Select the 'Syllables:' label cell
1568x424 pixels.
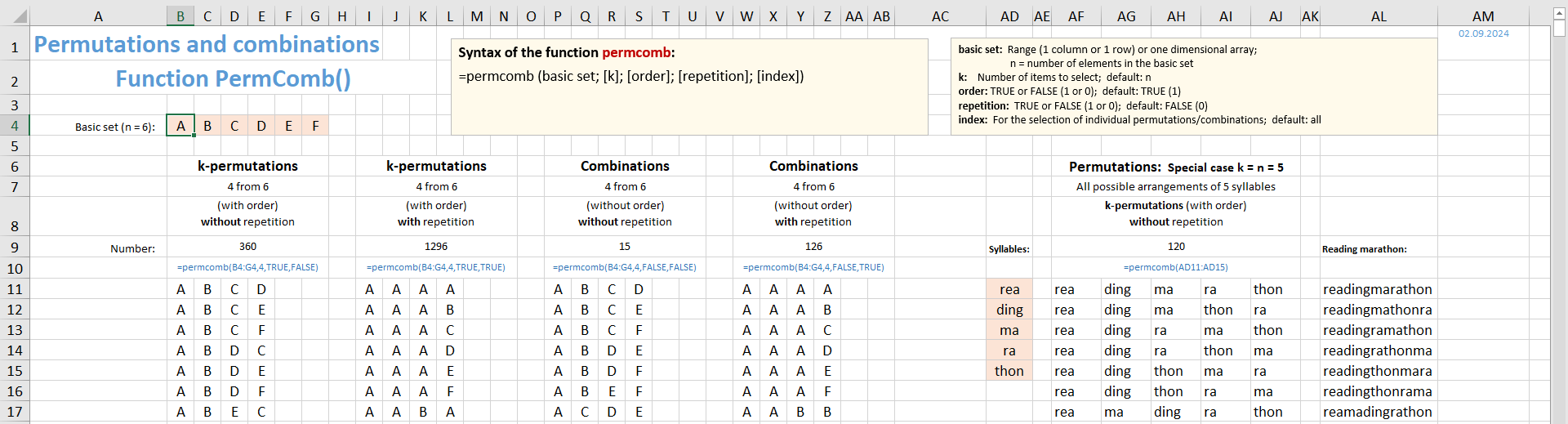pos(1009,249)
